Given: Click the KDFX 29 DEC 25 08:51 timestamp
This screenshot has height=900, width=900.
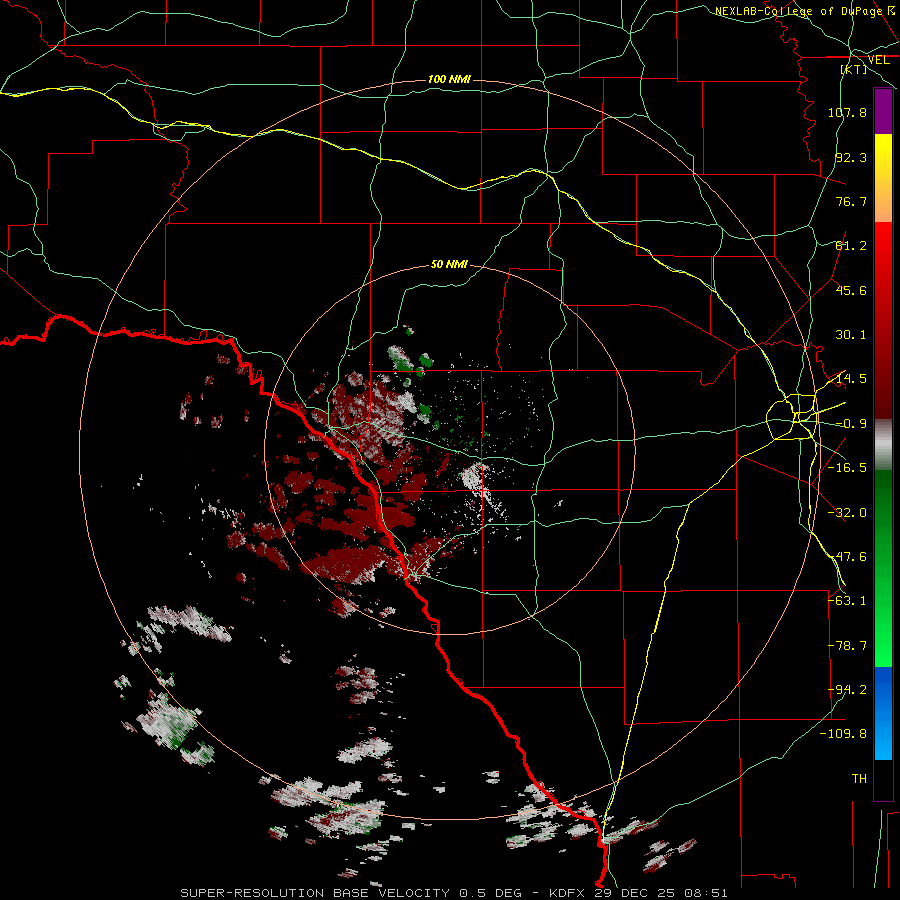Looking at the screenshot, I should point(638,893).
